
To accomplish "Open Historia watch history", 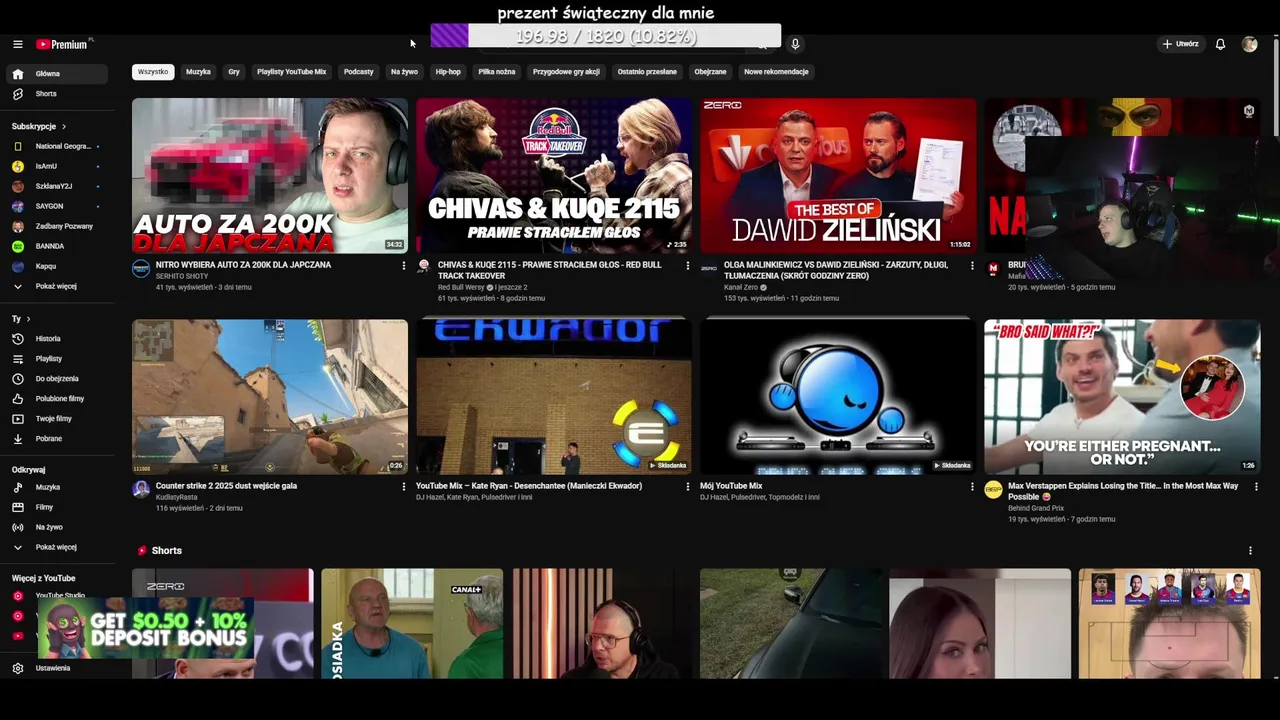I will coord(55,339).
